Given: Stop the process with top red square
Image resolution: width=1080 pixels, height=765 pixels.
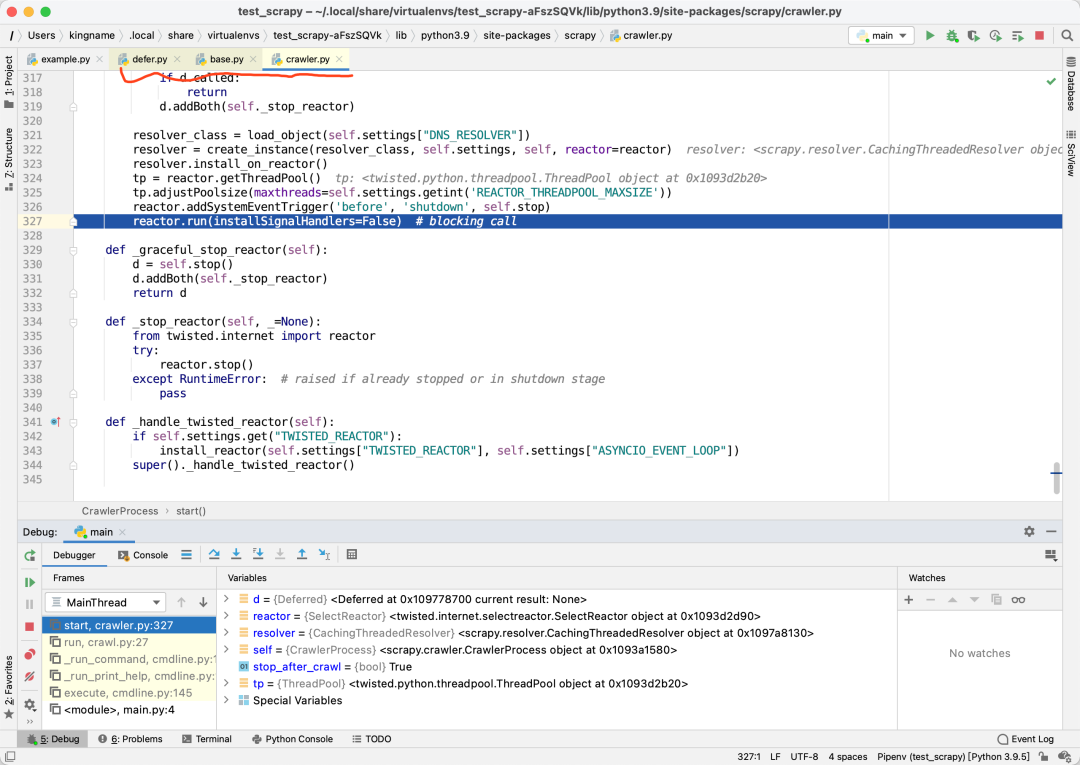Looking at the screenshot, I should [x=1039, y=36].
